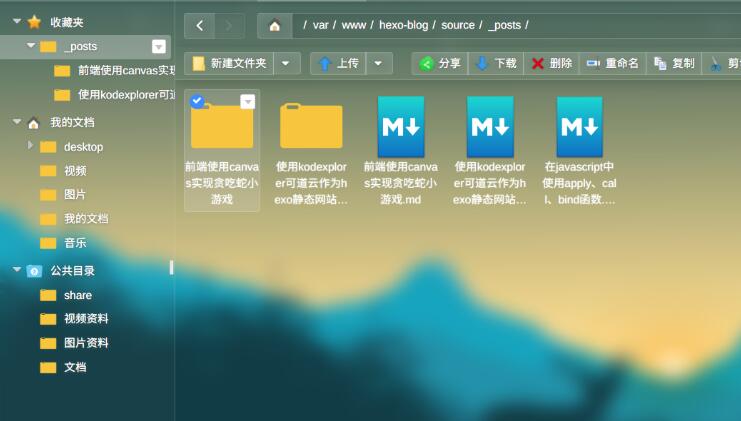
Task: Click the 删除 button
Action: click(x=551, y=63)
